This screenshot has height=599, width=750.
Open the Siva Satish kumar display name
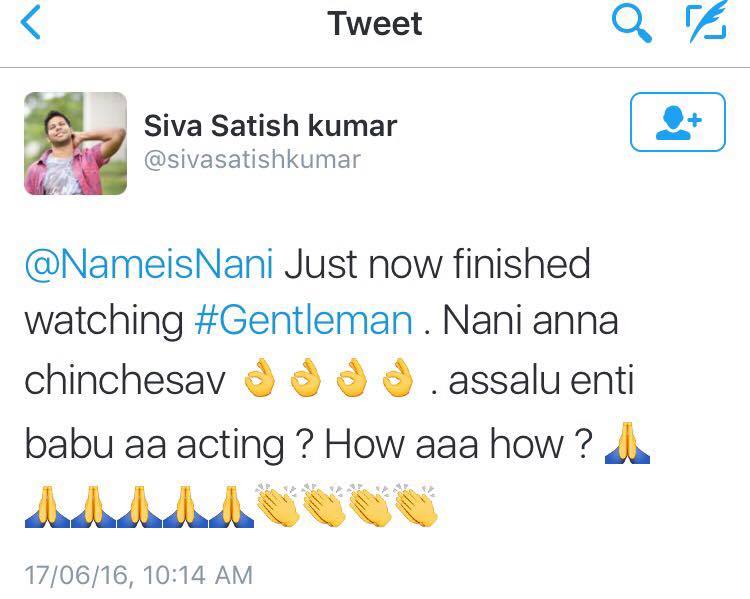(x=270, y=126)
